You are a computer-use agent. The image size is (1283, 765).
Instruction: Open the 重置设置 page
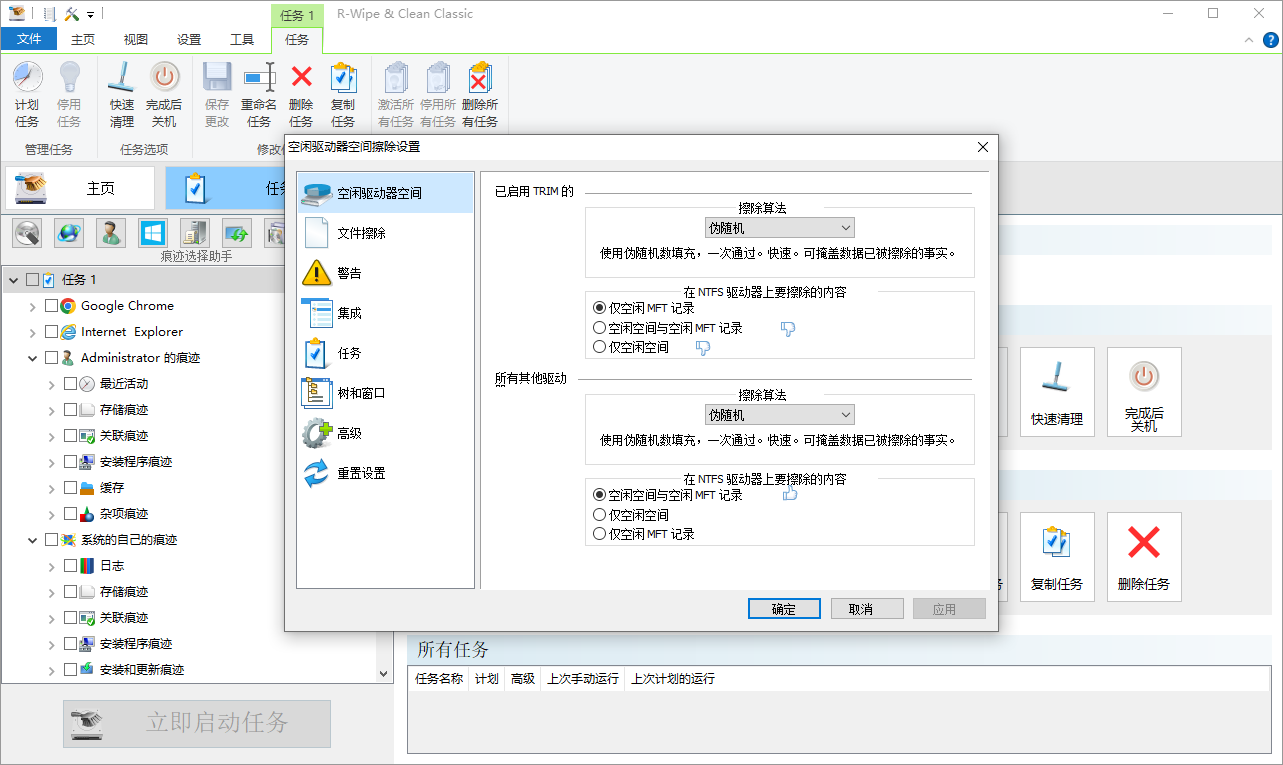click(384, 473)
